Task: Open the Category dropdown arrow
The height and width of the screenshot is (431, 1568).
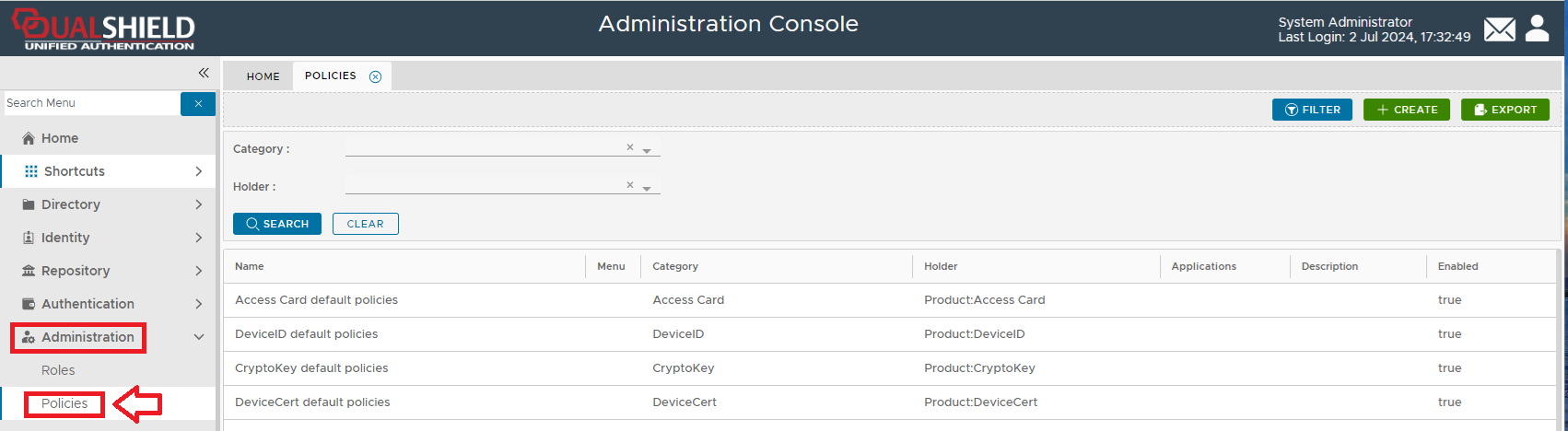Action: pyautogui.click(x=647, y=151)
